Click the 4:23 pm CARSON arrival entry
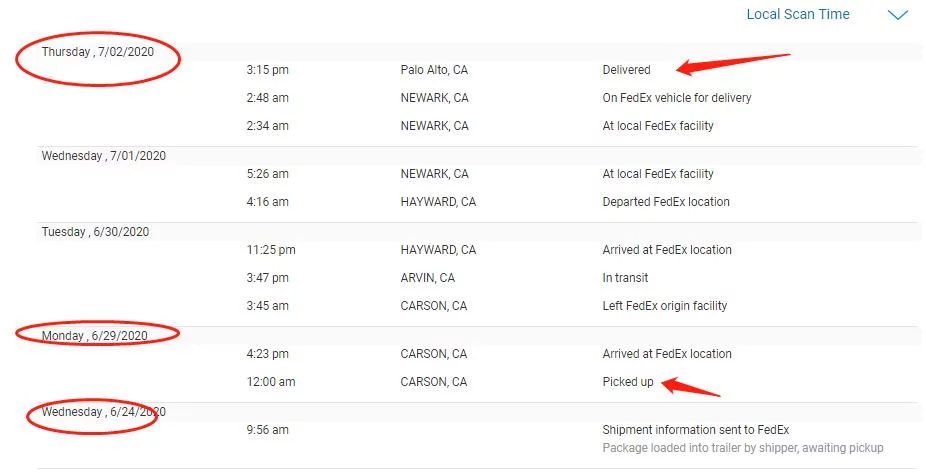The width and height of the screenshot is (926, 473). [667, 354]
